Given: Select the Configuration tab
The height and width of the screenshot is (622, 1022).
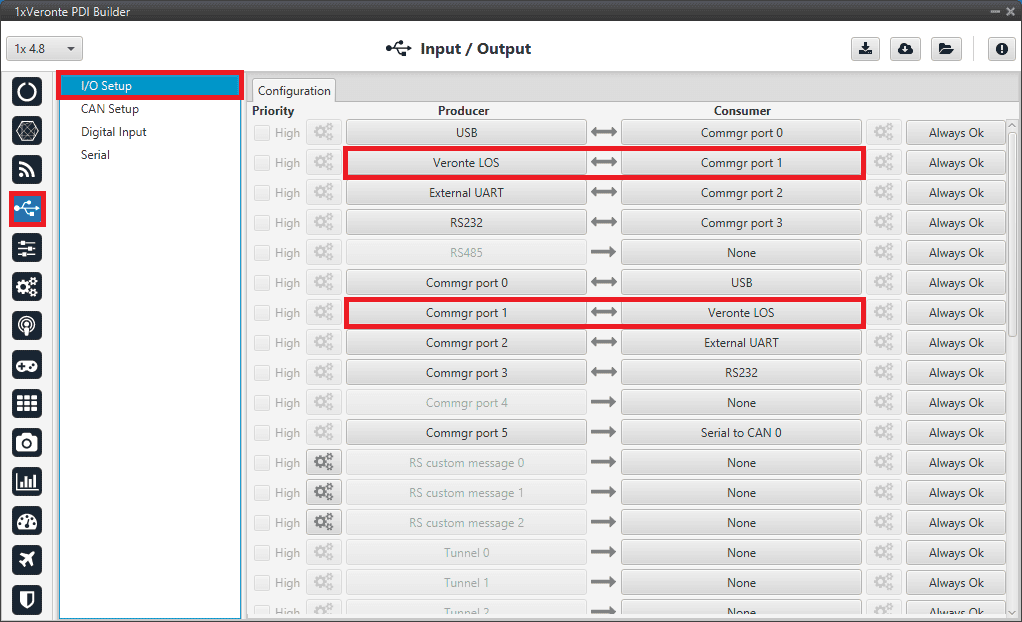Looking at the screenshot, I should pos(294,91).
